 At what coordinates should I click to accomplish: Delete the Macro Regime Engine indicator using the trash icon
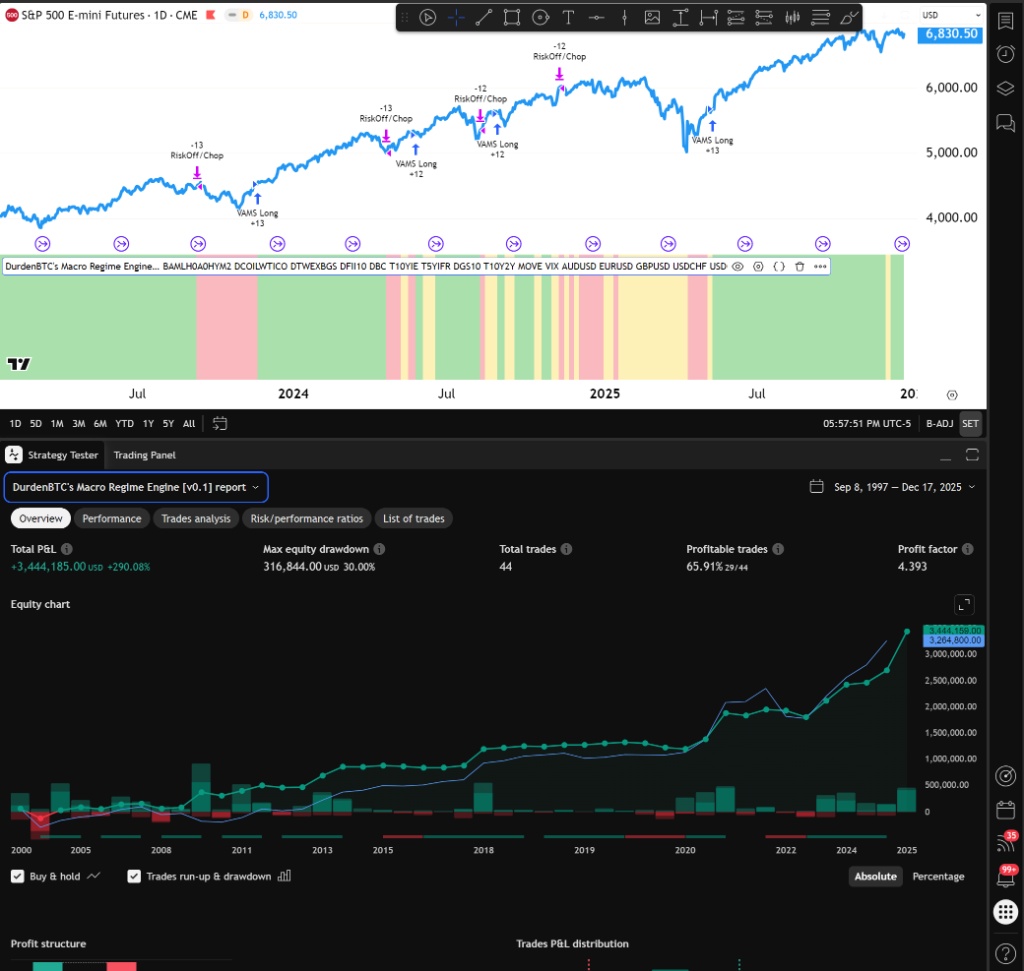799,267
